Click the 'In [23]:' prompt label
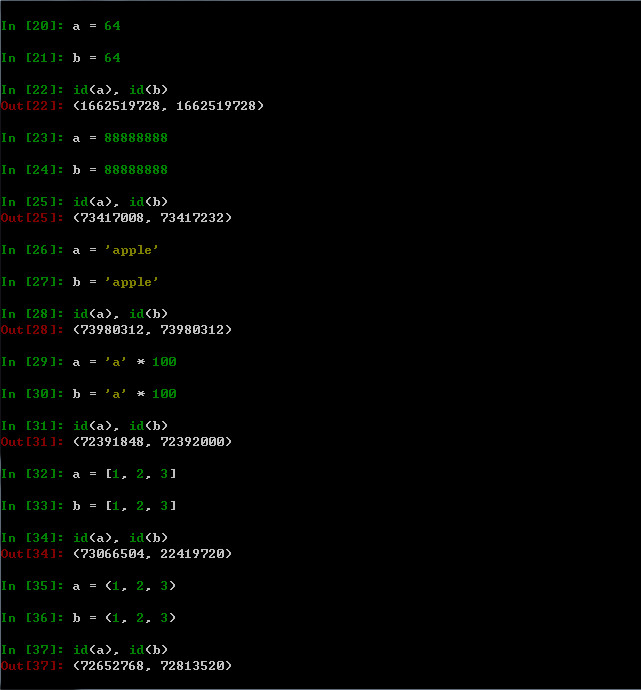This screenshot has width=641, height=690. (x=32, y=138)
